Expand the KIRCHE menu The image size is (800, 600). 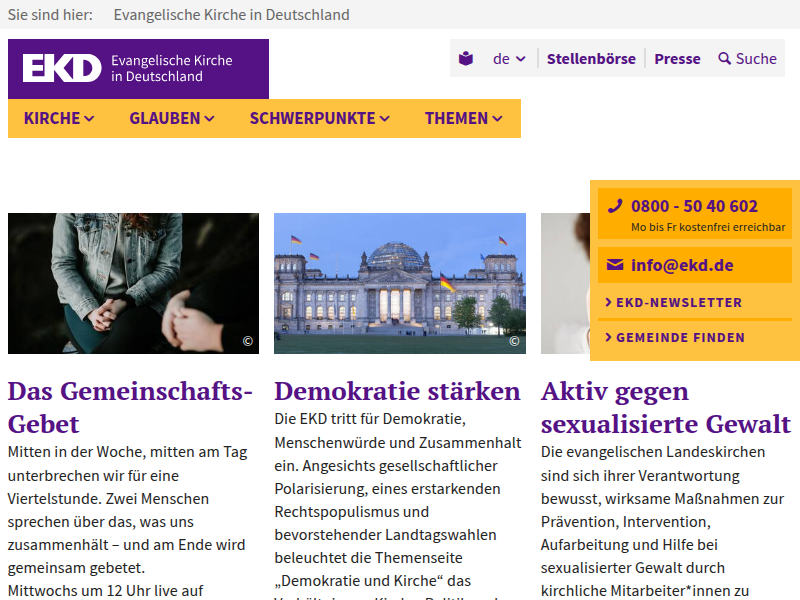point(59,118)
